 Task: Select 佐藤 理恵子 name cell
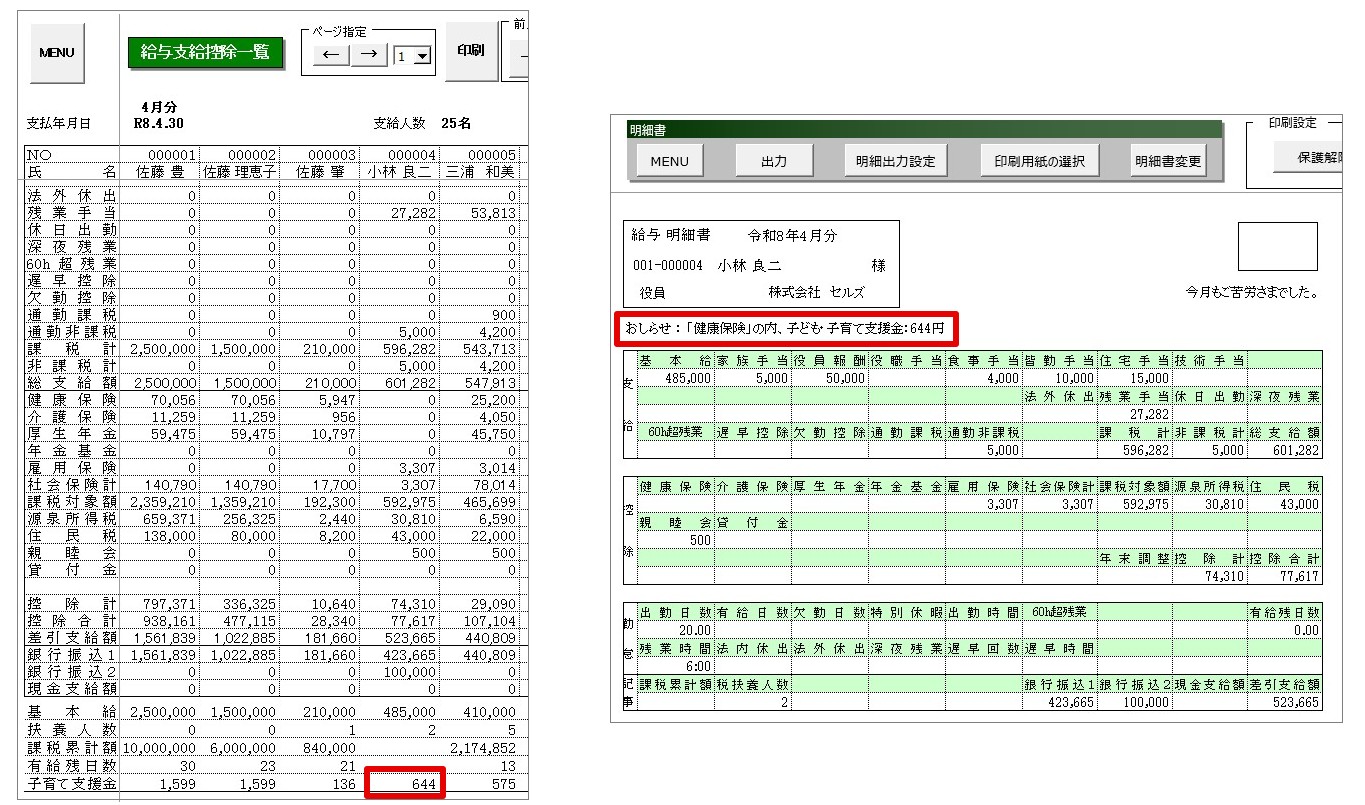[240, 171]
